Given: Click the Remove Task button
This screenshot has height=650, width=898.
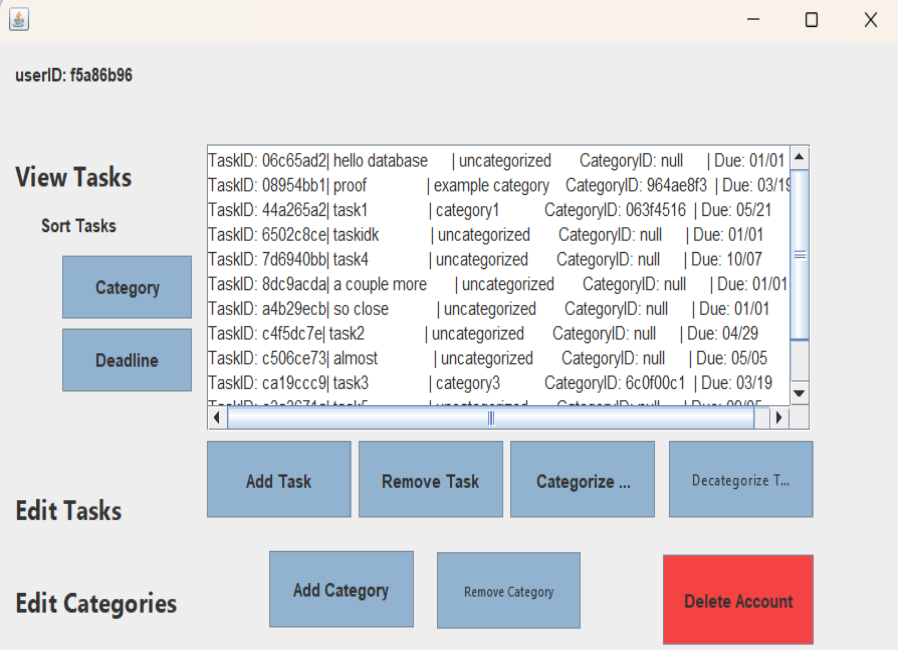Looking at the screenshot, I should click(x=430, y=480).
